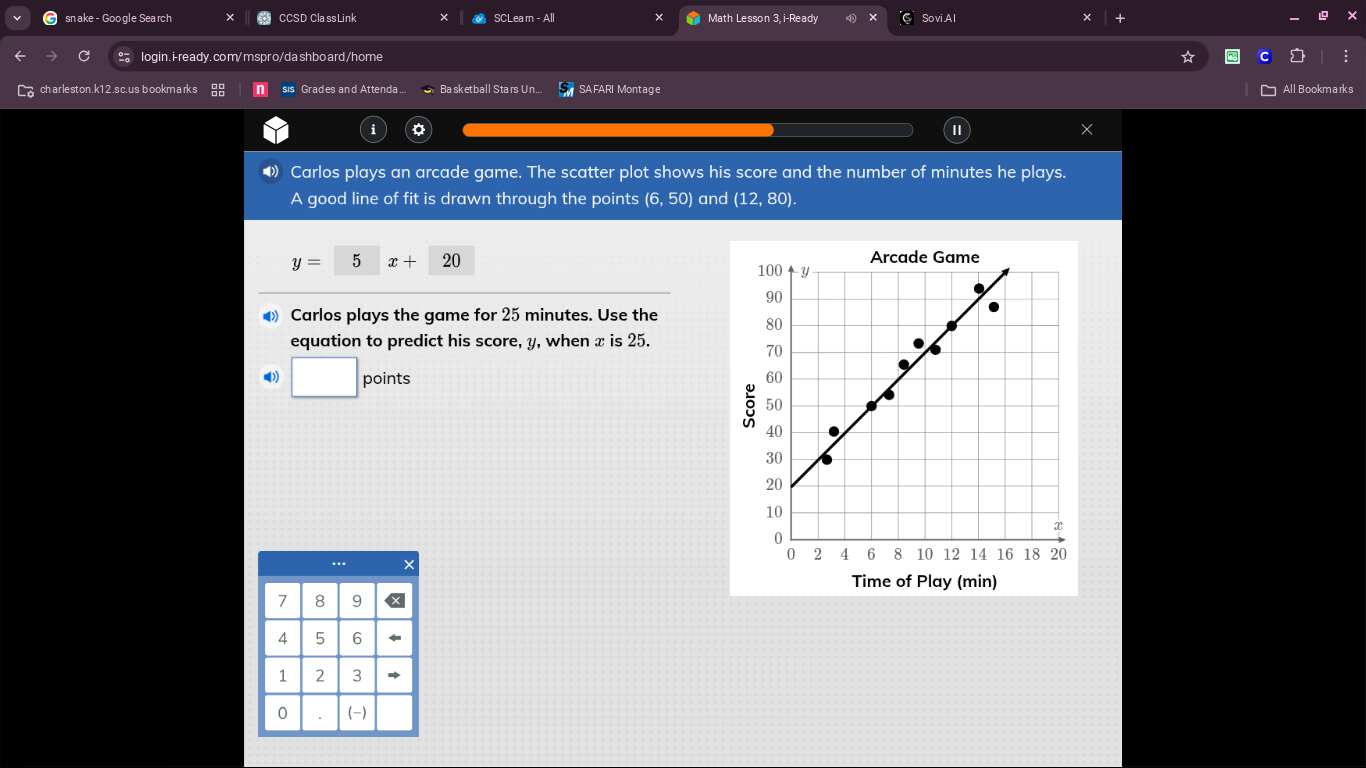This screenshot has height=768, width=1366.
Task: Click inside the points answer box
Action: (324, 377)
